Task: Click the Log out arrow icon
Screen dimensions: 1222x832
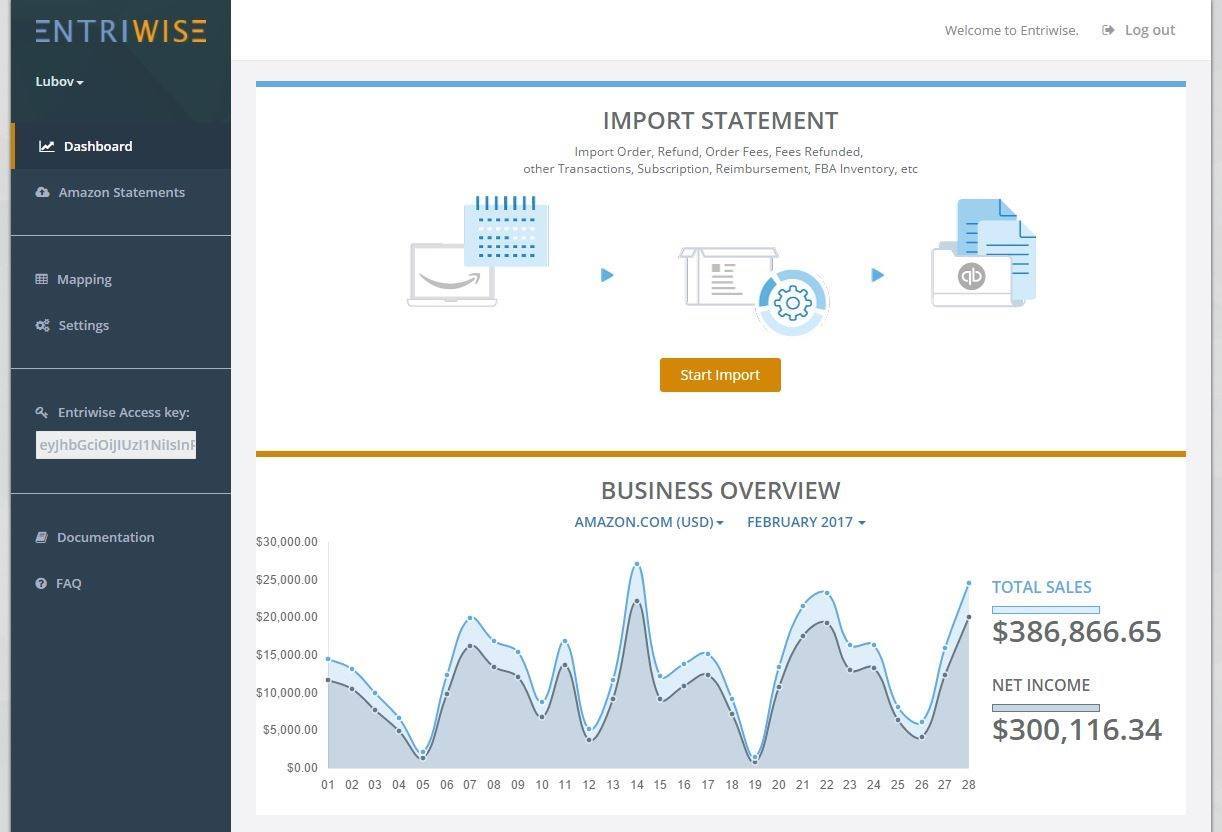Action: pos(1108,30)
